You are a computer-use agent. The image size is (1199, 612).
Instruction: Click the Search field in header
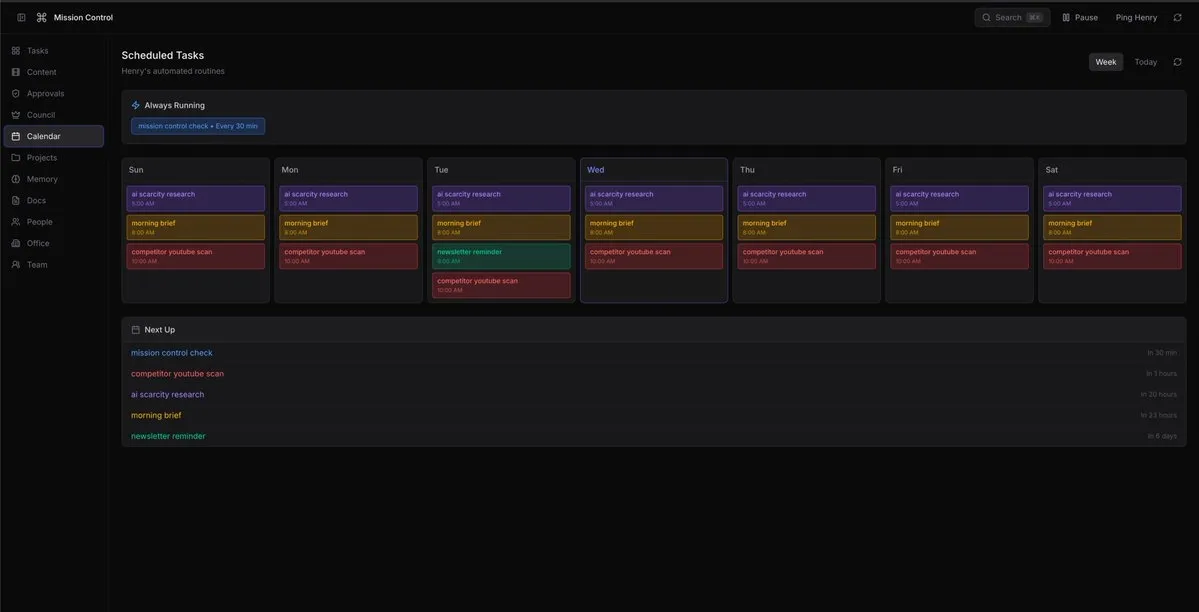pyautogui.click(x=1011, y=17)
